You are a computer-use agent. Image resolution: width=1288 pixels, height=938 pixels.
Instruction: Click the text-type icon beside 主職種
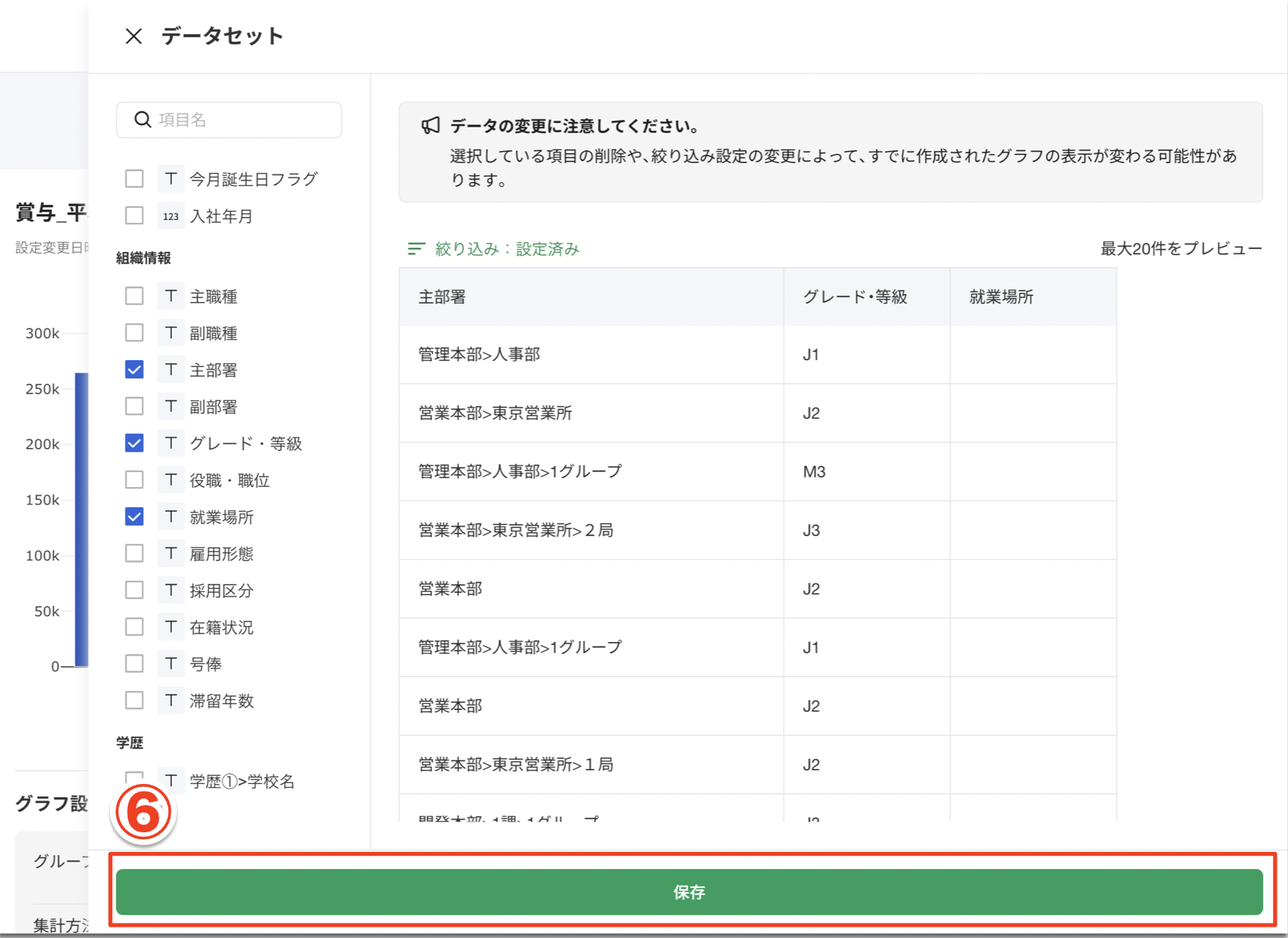[x=170, y=295]
